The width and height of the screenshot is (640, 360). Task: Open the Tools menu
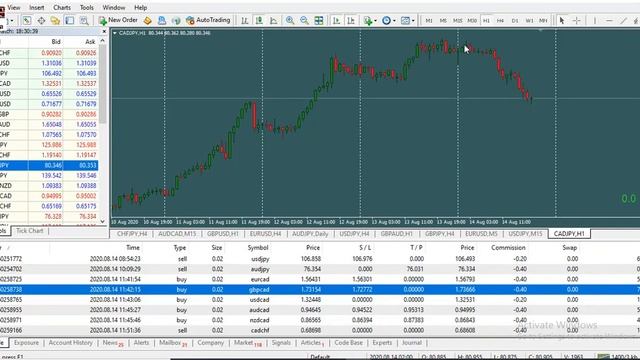click(x=87, y=7)
